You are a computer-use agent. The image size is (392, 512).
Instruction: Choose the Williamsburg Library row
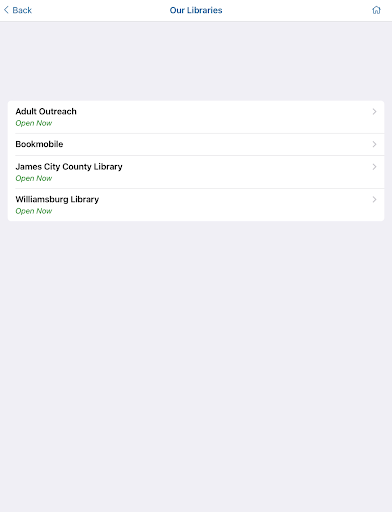pyautogui.click(x=196, y=205)
